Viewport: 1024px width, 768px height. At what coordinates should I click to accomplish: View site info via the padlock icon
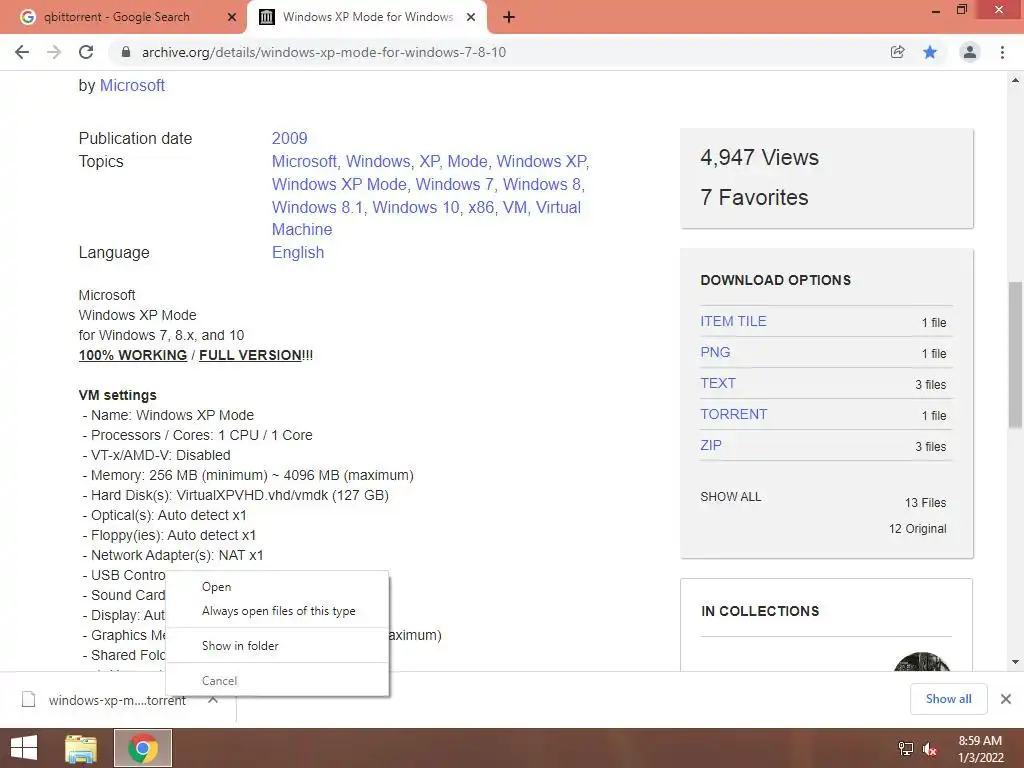pos(126,52)
